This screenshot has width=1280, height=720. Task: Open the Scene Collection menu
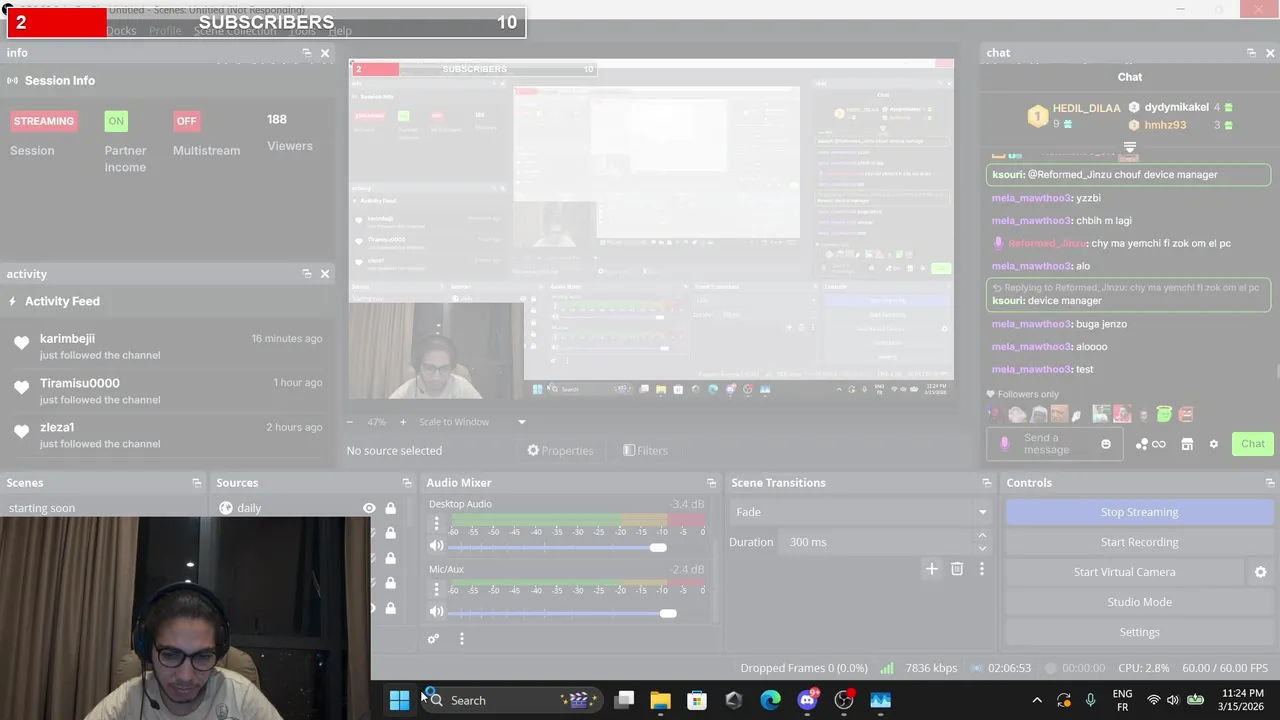[235, 31]
